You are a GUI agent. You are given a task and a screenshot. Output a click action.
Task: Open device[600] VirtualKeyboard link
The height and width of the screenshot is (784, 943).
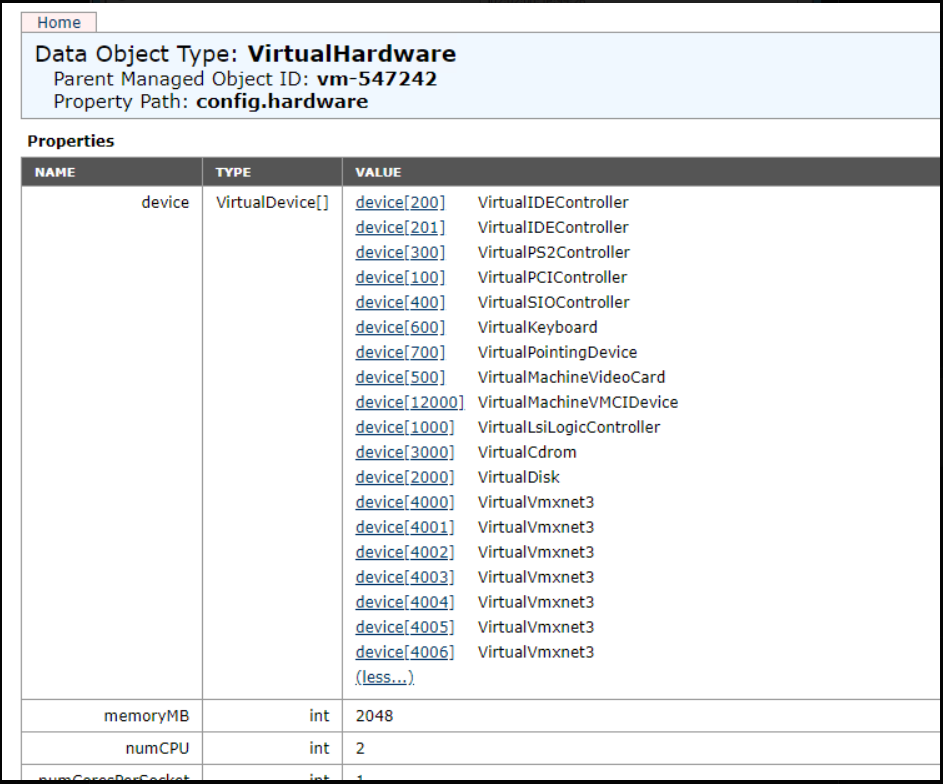pyautogui.click(x=399, y=327)
